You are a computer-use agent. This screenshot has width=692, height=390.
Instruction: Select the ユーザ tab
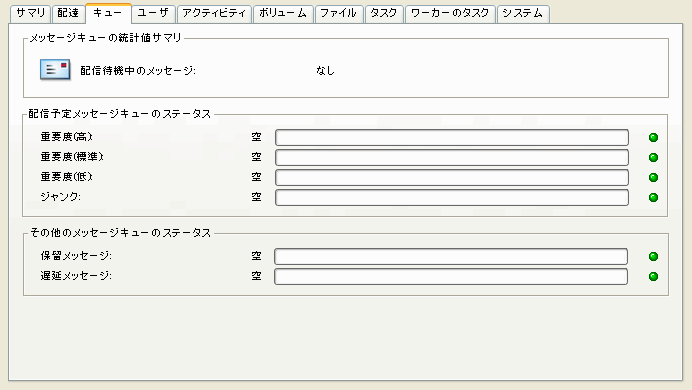[153, 13]
